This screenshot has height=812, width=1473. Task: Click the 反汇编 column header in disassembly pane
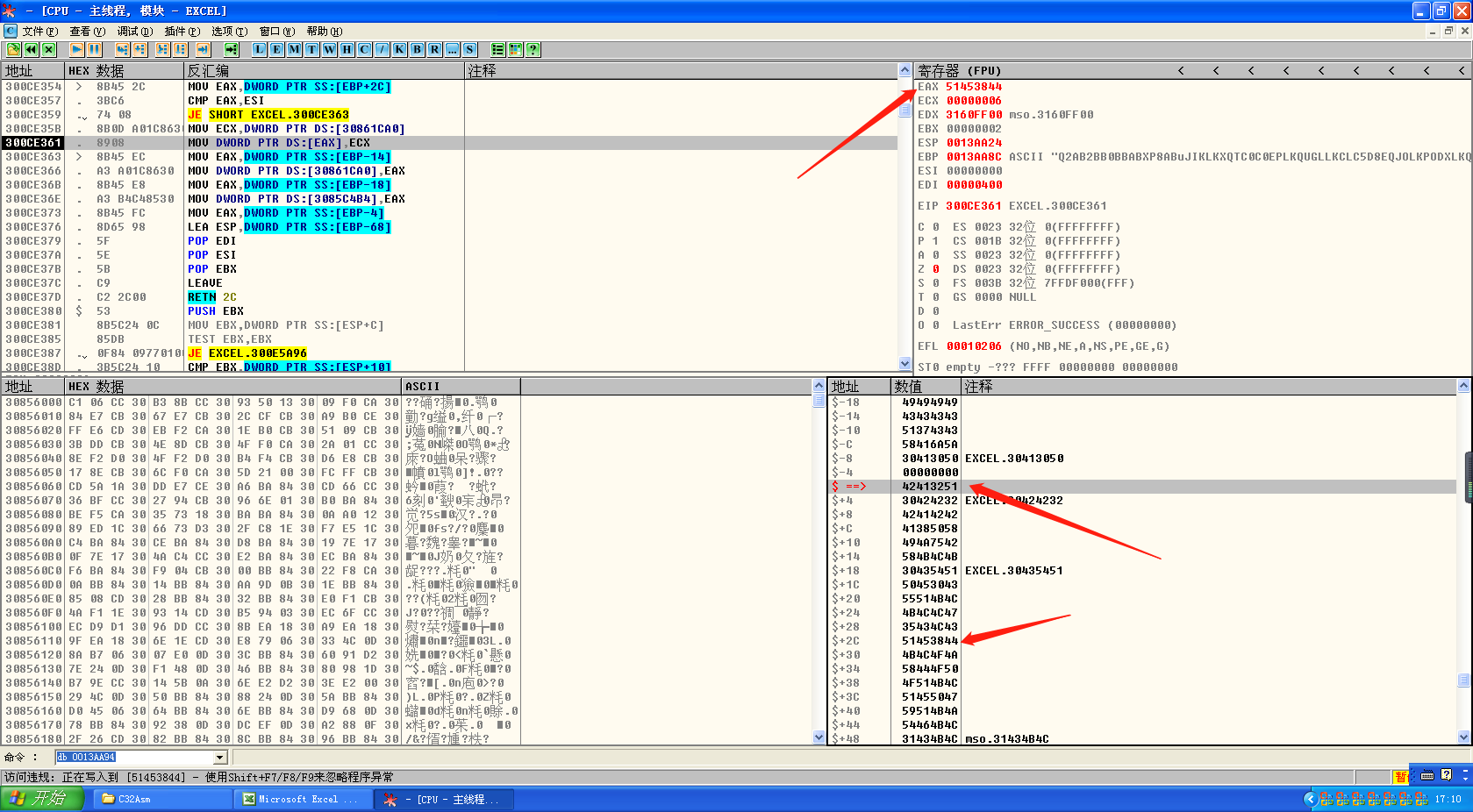coord(324,71)
